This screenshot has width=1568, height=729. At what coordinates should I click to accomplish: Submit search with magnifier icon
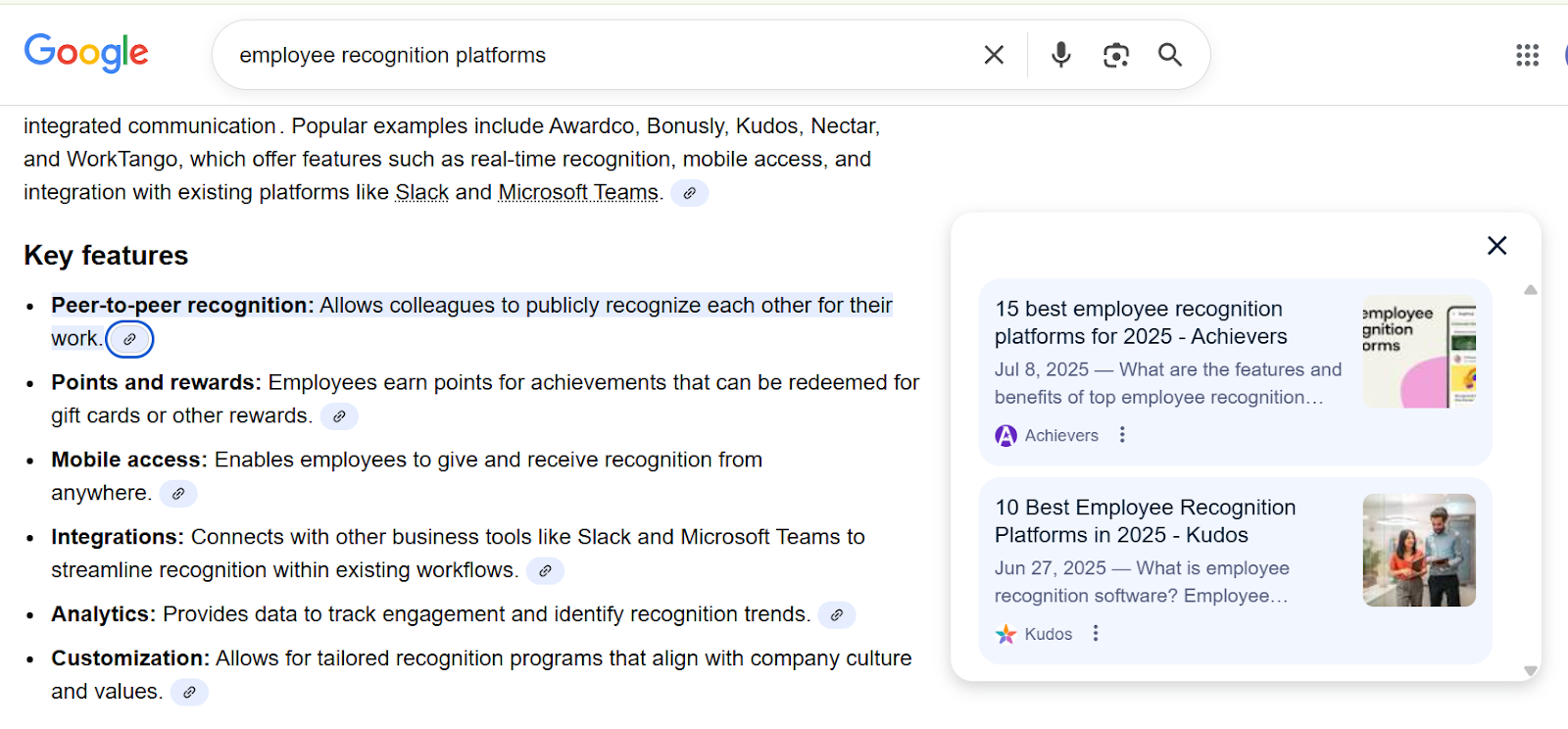tap(1169, 55)
